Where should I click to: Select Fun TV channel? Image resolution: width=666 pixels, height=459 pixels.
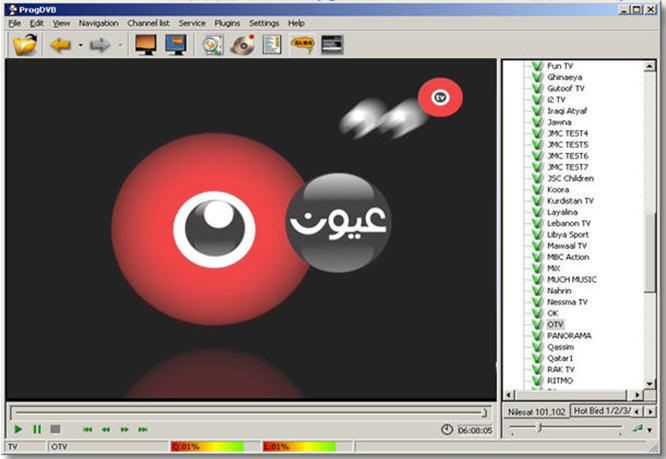(x=560, y=66)
